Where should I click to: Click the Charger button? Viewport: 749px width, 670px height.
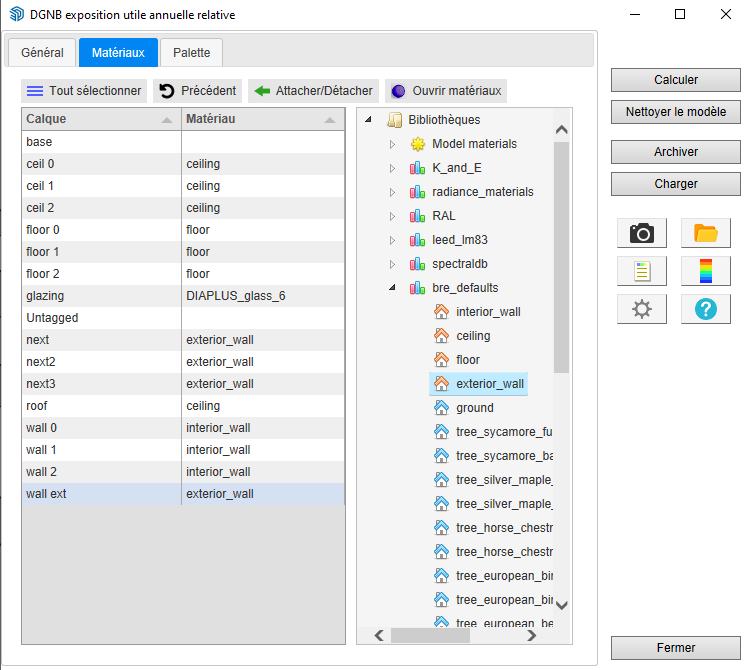(x=675, y=184)
